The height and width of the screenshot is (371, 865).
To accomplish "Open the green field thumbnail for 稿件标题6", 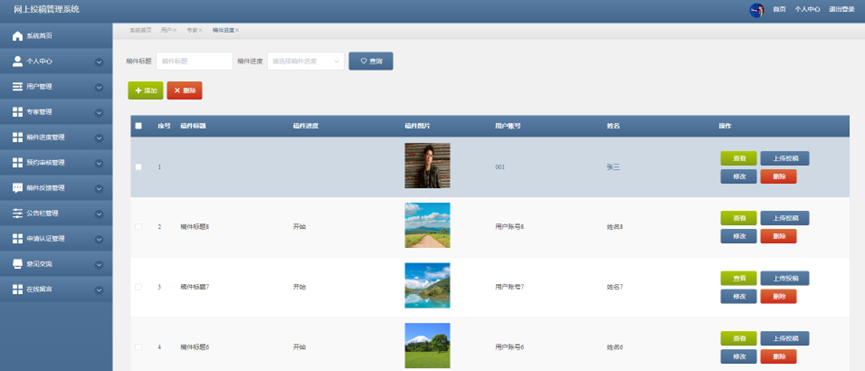I will tap(427, 346).
